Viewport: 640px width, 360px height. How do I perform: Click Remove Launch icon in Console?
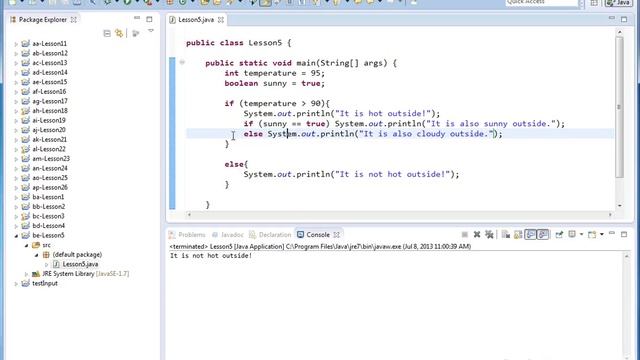pos(477,235)
